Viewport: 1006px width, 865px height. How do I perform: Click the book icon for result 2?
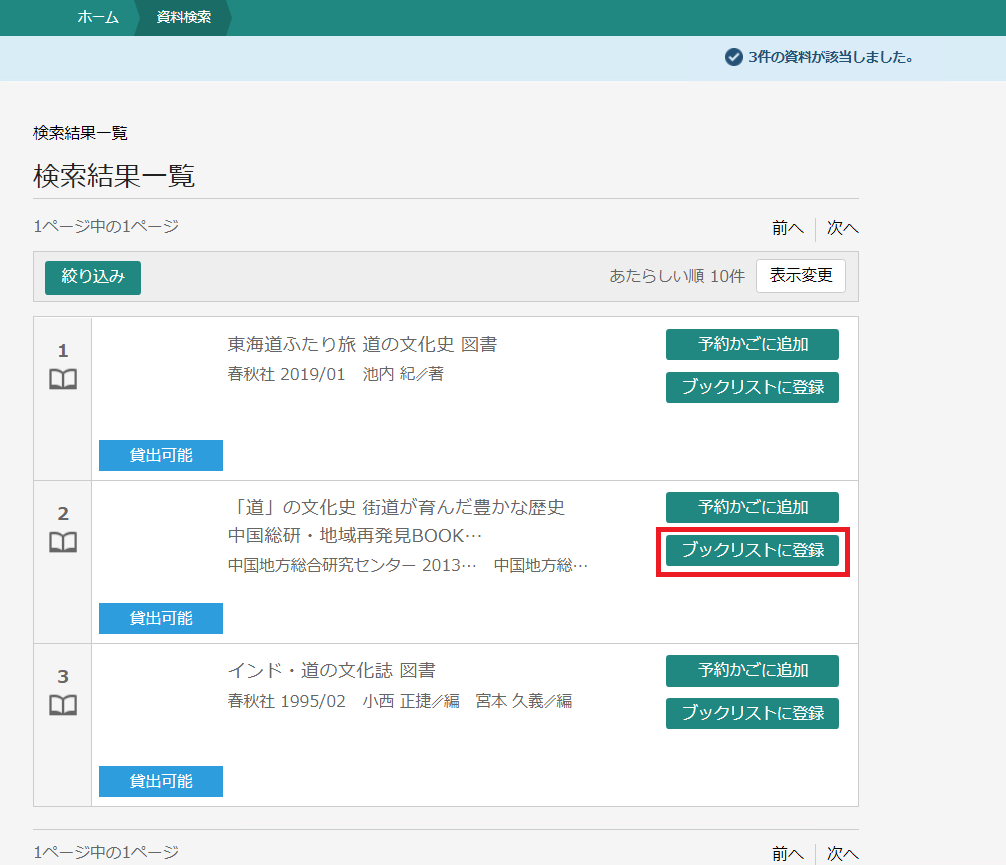click(x=63, y=543)
